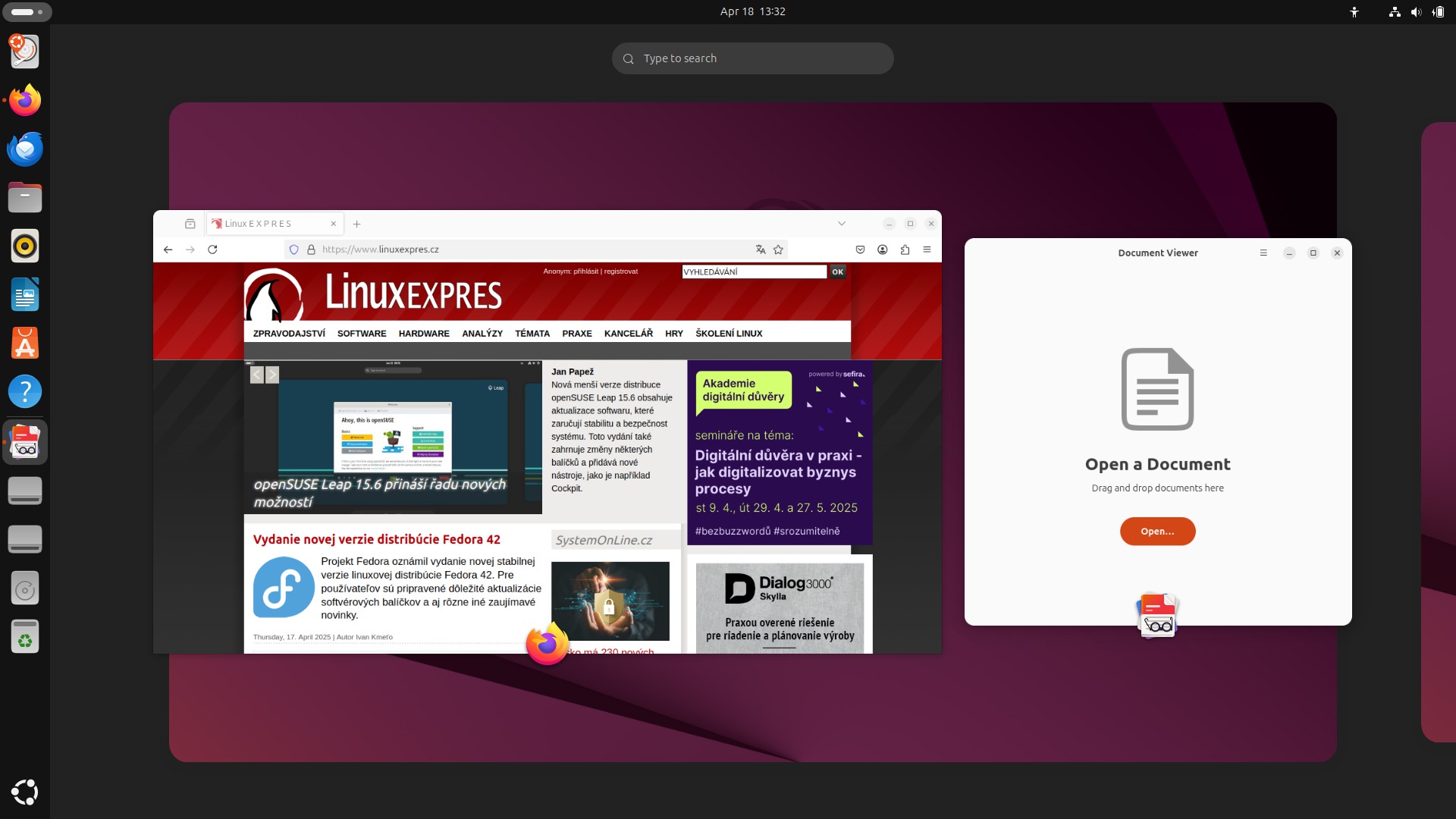Click the přihlásit login link
The image size is (1456, 819).
586,271
